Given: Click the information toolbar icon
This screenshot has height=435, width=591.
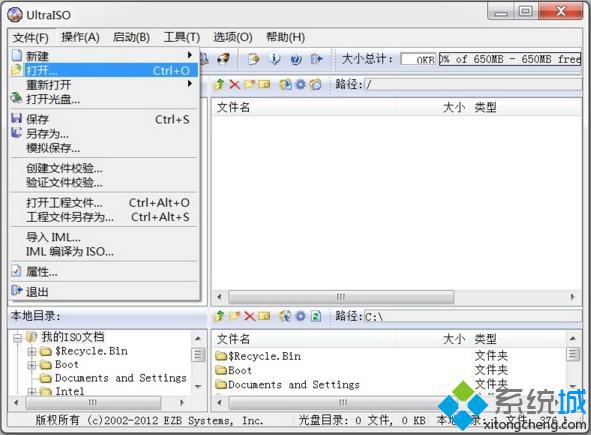Looking at the screenshot, I should pyautogui.click(x=276, y=59).
